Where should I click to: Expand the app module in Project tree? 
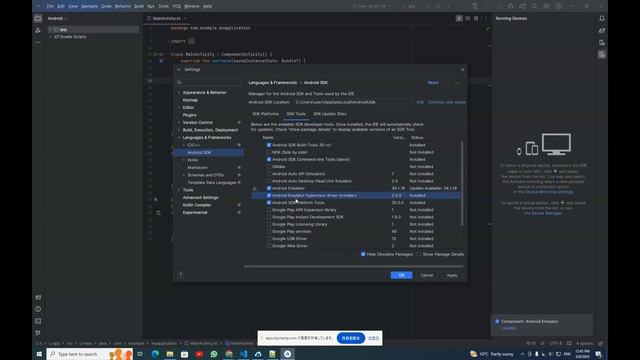(50, 29)
